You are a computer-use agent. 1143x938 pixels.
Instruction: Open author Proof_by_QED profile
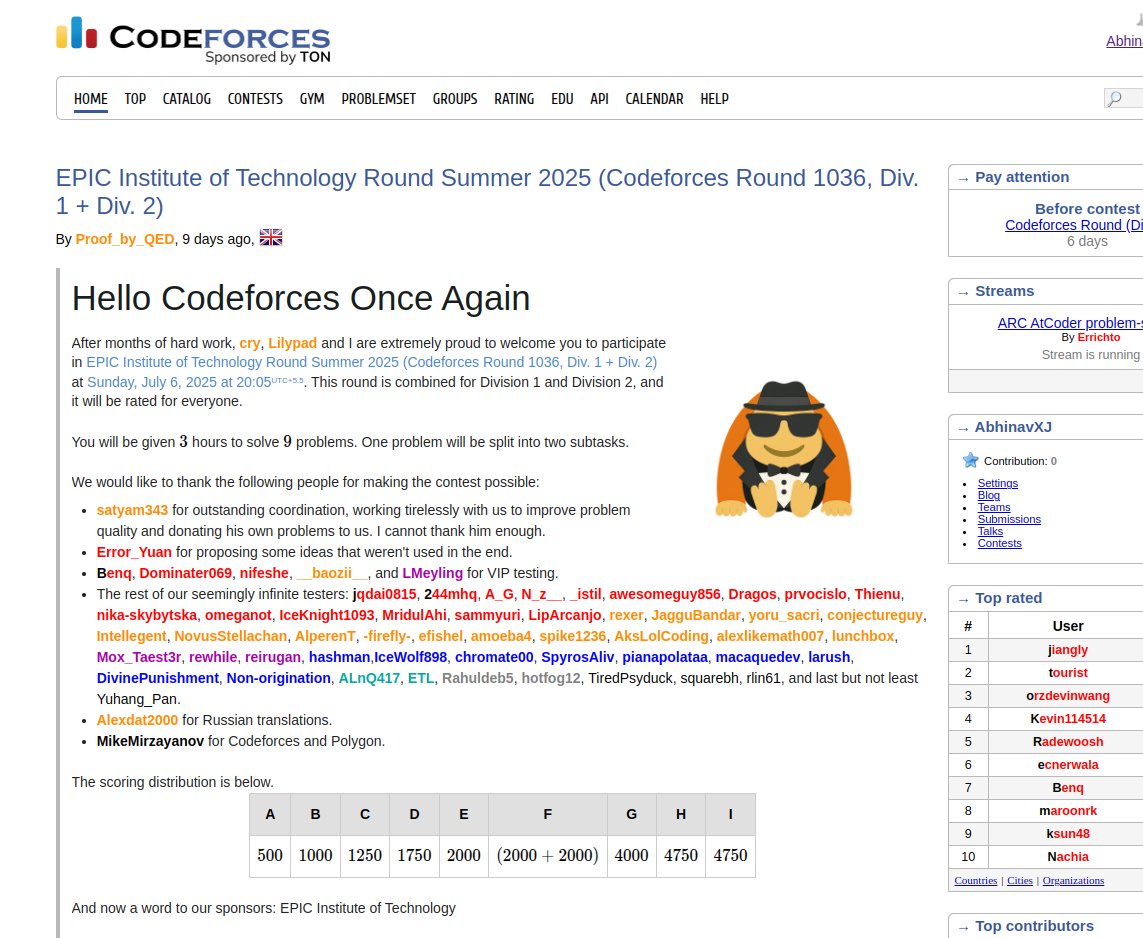point(125,239)
